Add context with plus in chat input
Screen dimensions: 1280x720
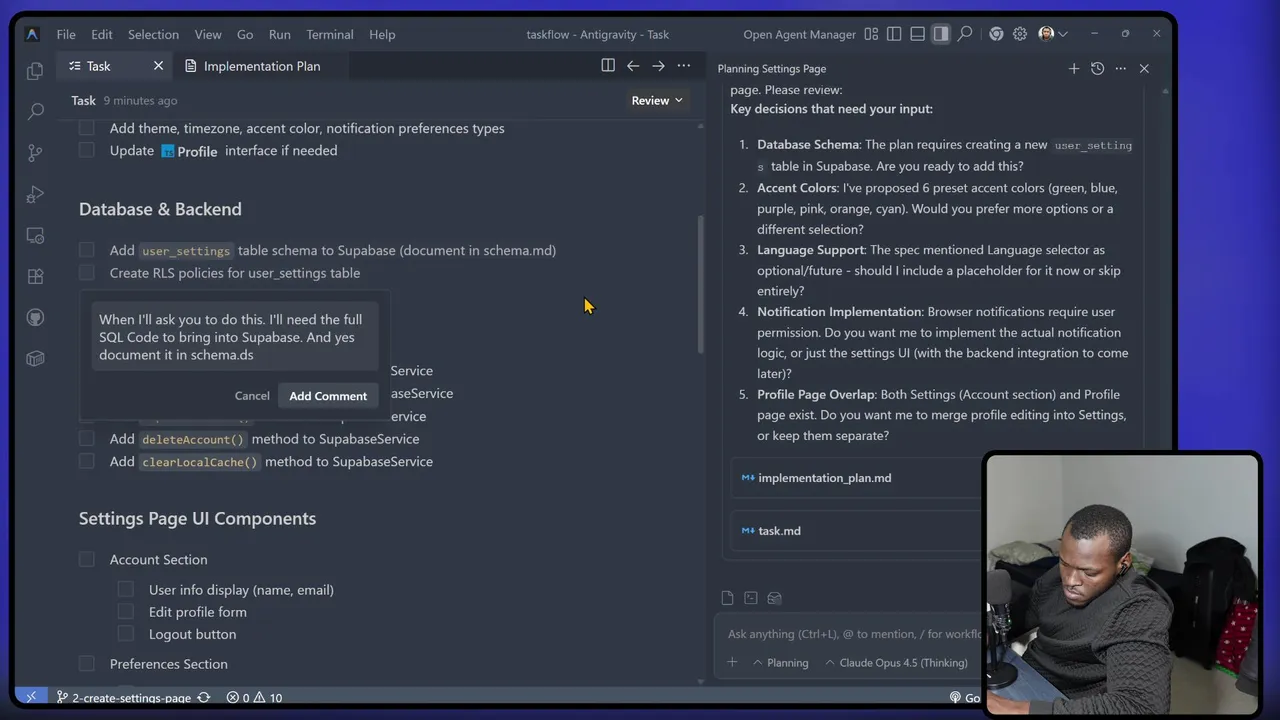732,662
